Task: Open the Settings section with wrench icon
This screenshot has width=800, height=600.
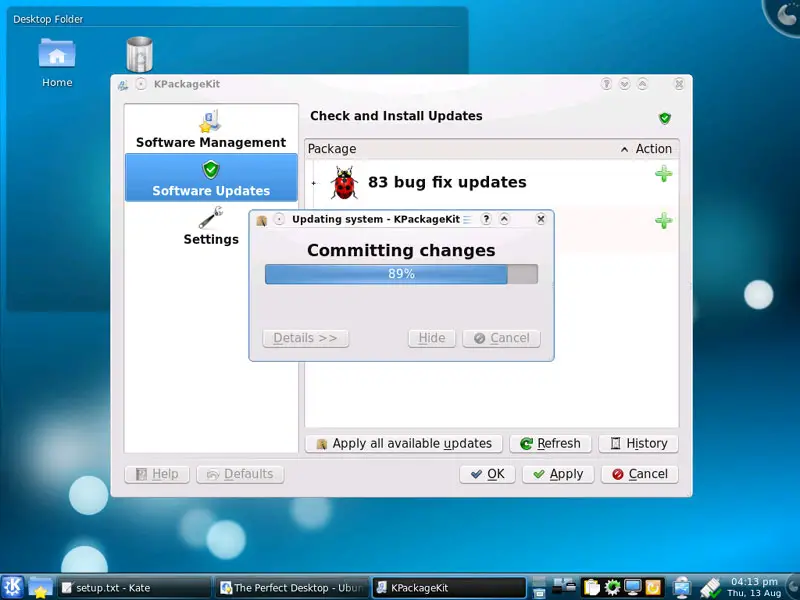Action: pyautogui.click(x=211, y=226)
